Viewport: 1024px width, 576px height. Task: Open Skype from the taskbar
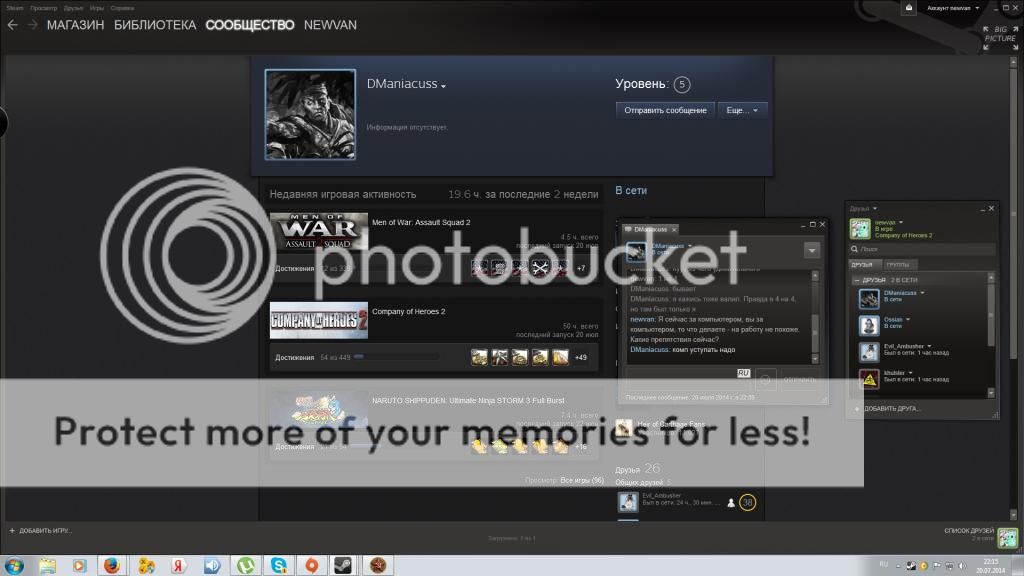(279, 565)
